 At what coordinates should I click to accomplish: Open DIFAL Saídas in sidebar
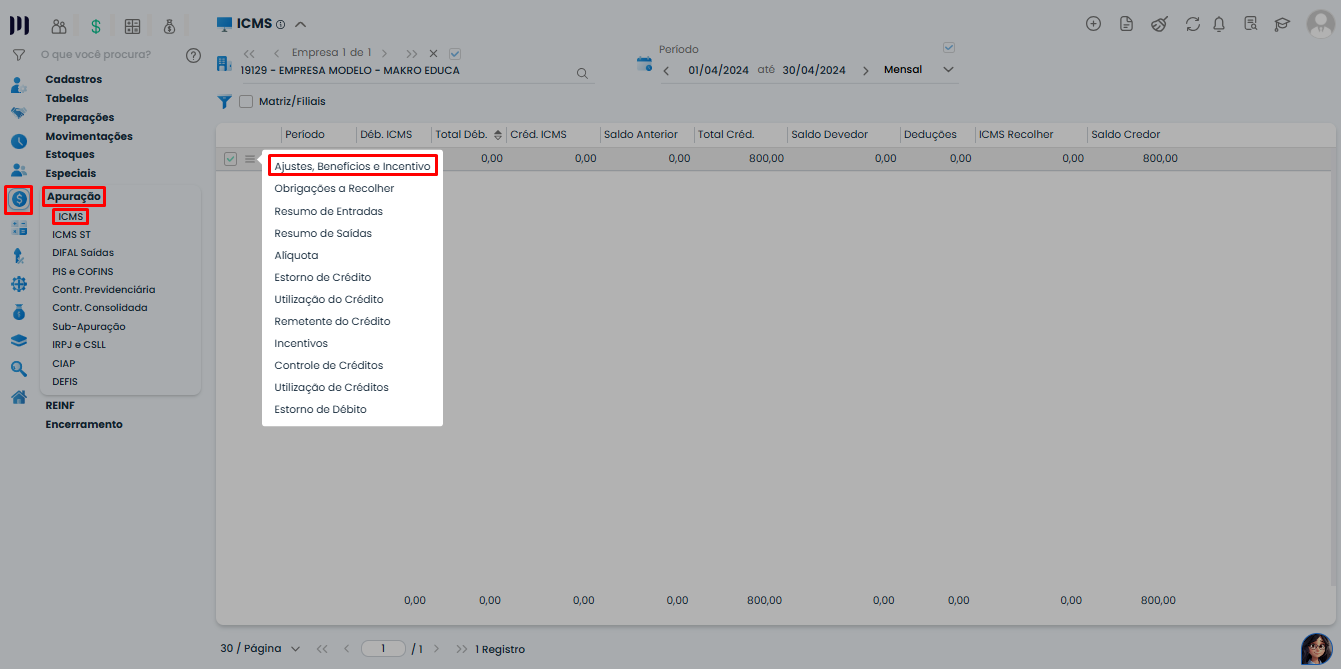click(82, 253)
